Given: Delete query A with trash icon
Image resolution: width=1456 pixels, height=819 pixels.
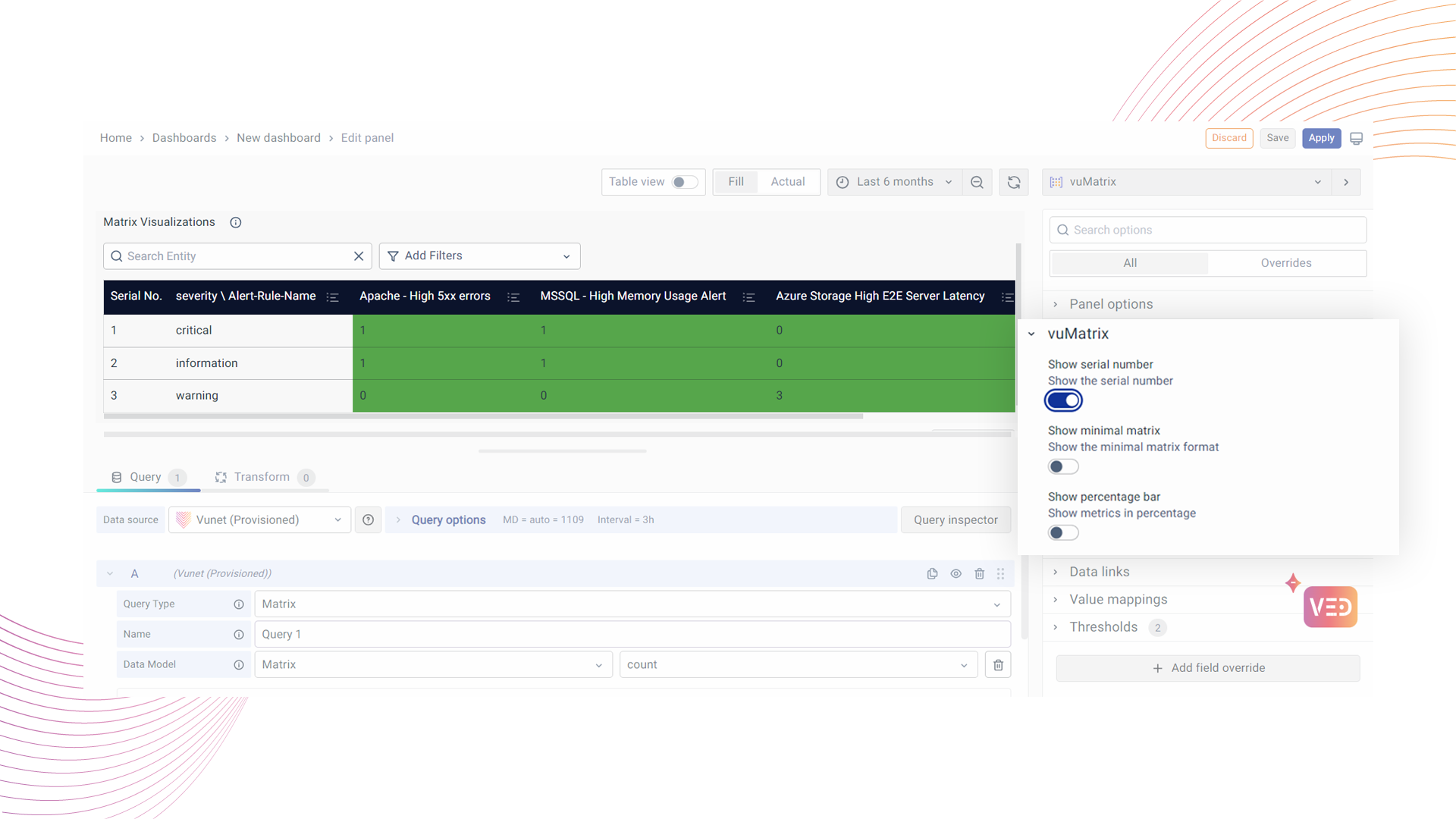Looking at the screenshot, I should [979, 573].
